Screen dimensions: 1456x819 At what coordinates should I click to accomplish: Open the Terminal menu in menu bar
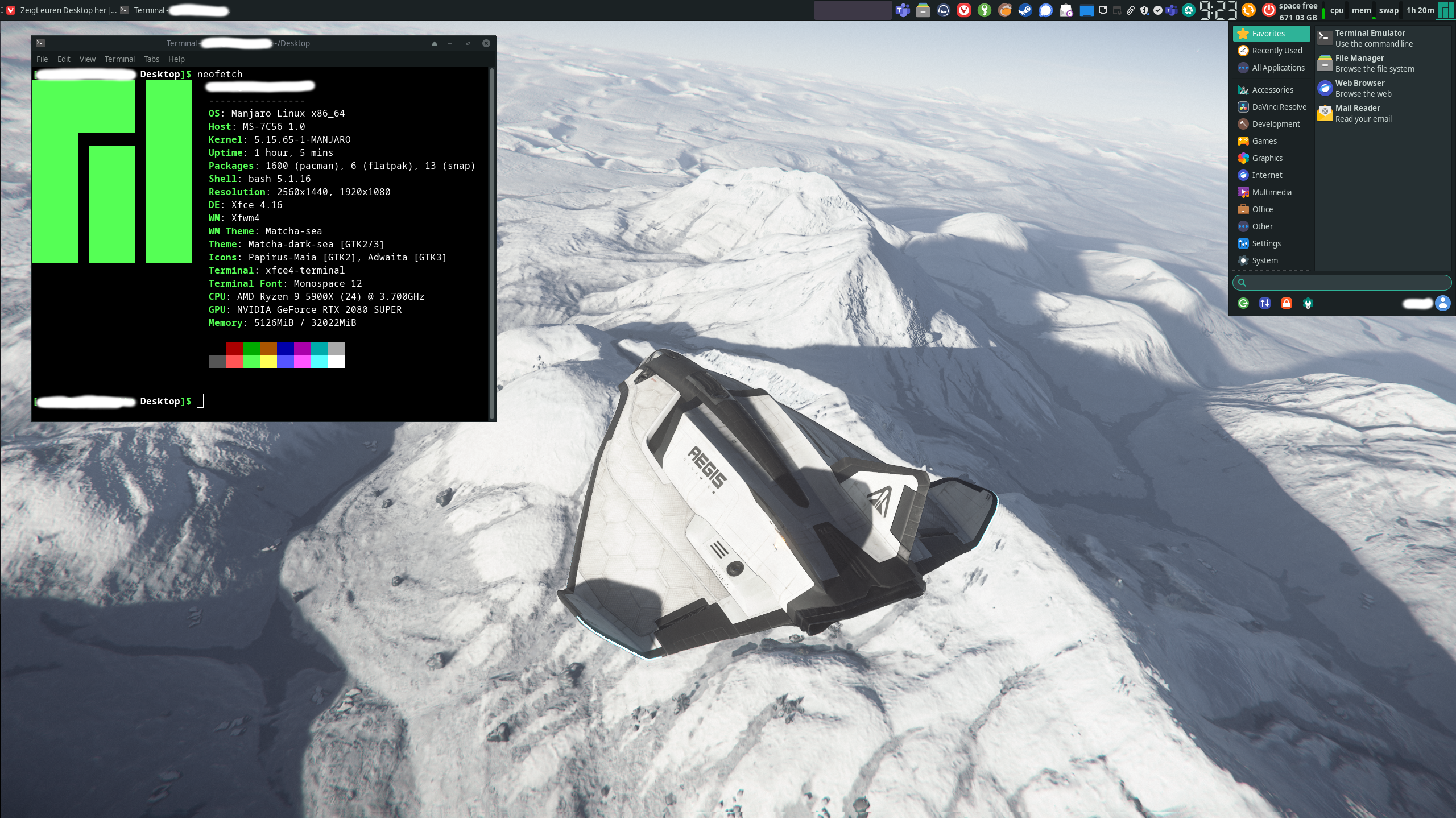point(119,59)
